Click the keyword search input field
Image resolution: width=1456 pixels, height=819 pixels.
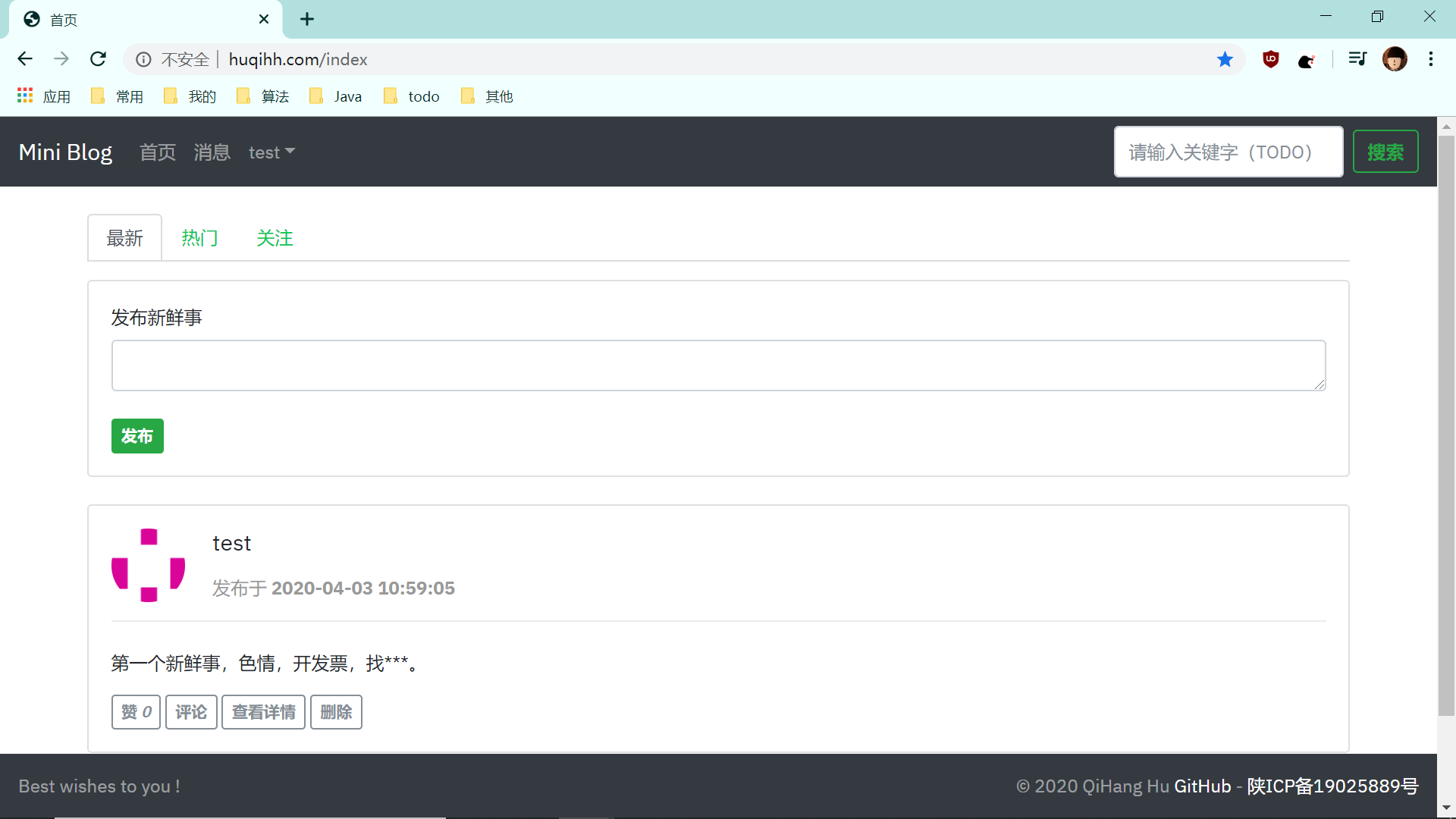[1228, 152]
